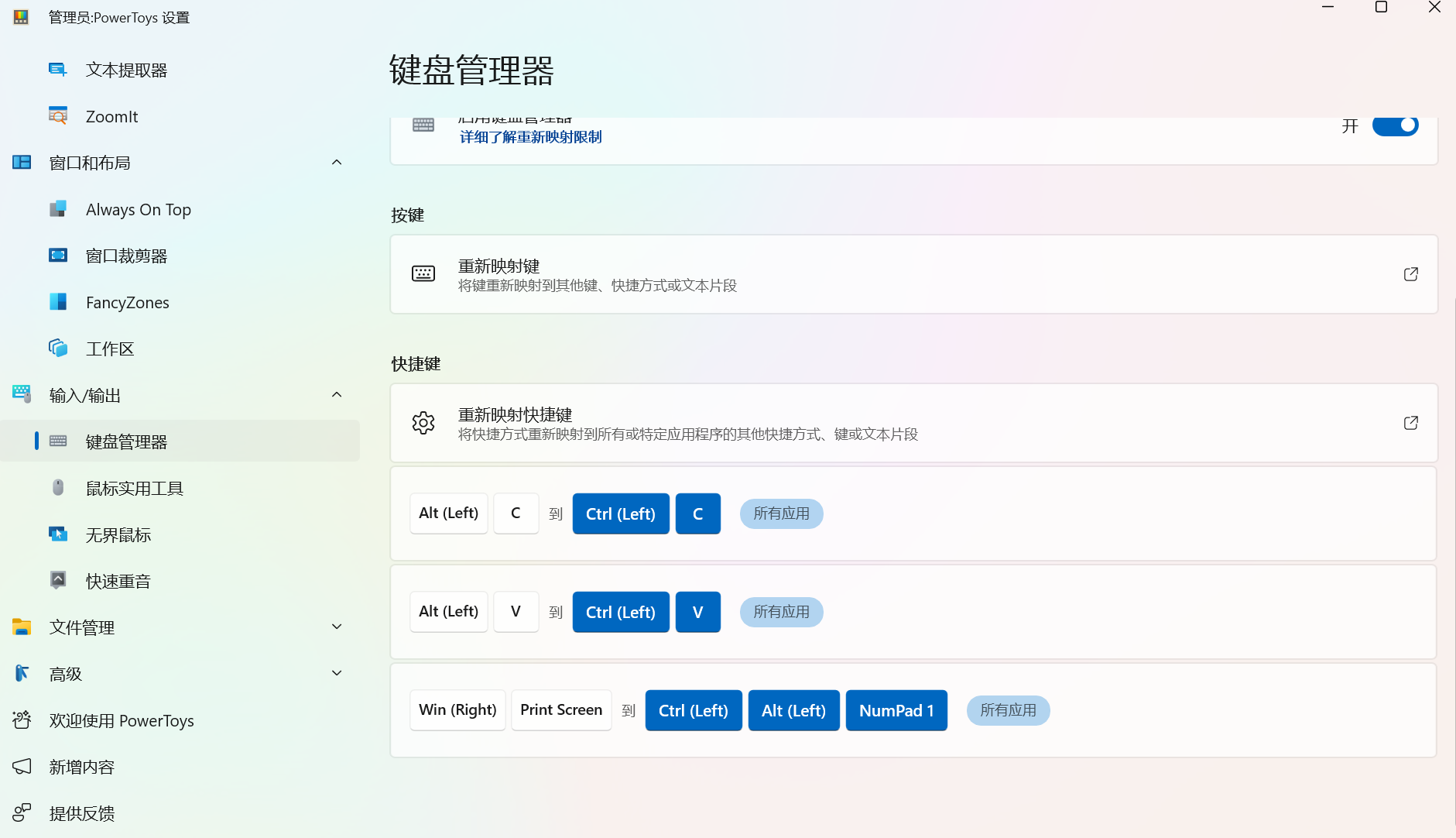Open external editor icon for 重新映射键
1456x838 pixels.
[1410, 274]
